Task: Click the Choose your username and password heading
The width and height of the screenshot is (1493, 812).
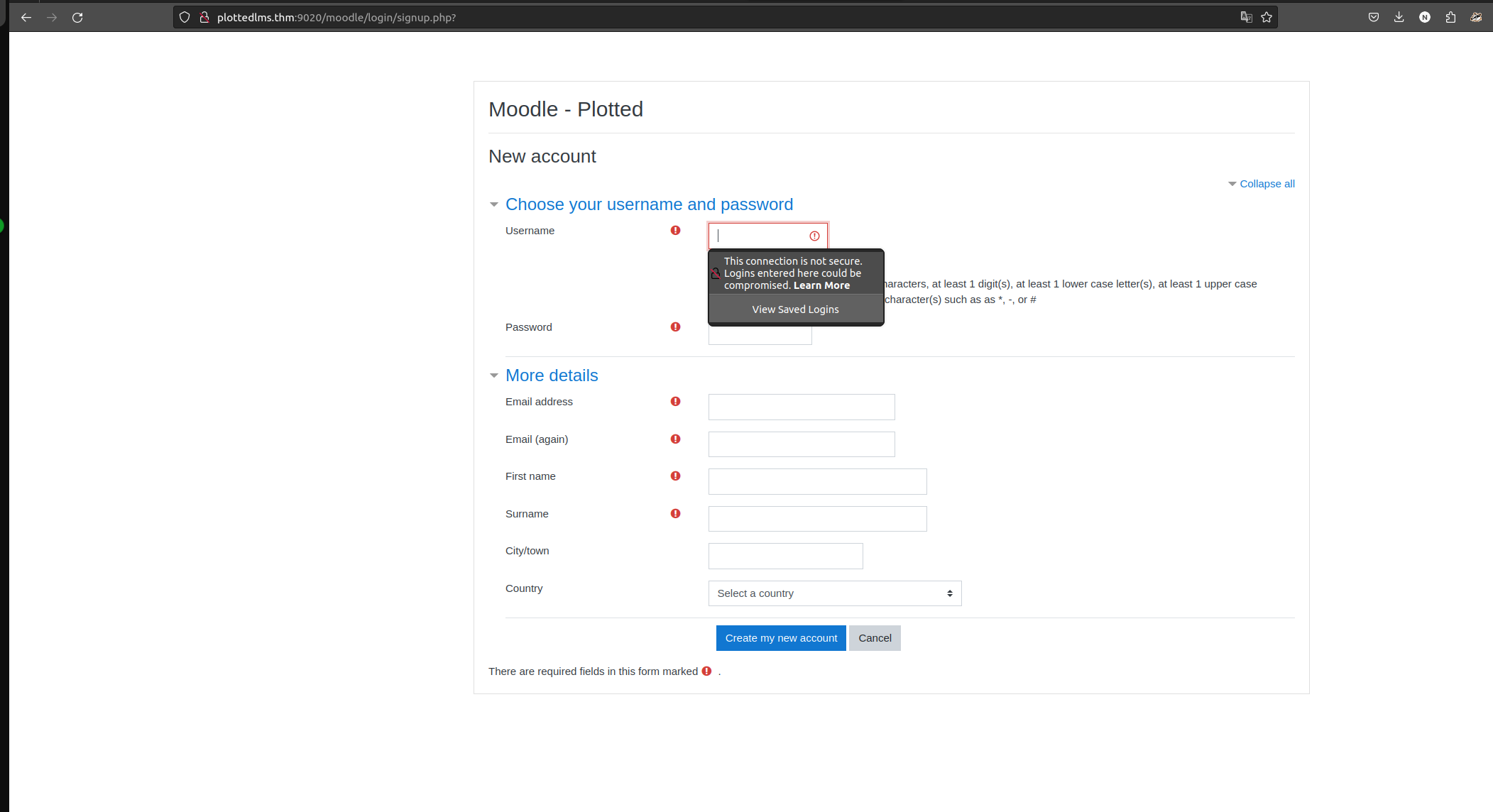Action: 649,204
